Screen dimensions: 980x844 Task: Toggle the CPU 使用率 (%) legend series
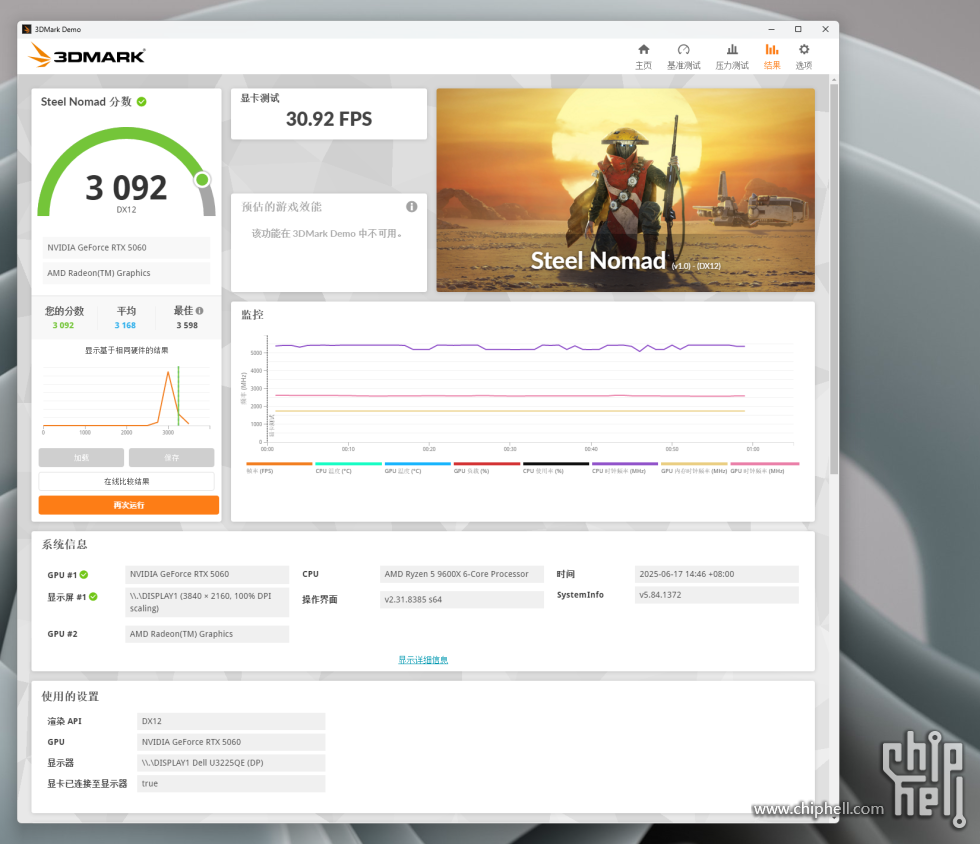click(x=556, y=468)
